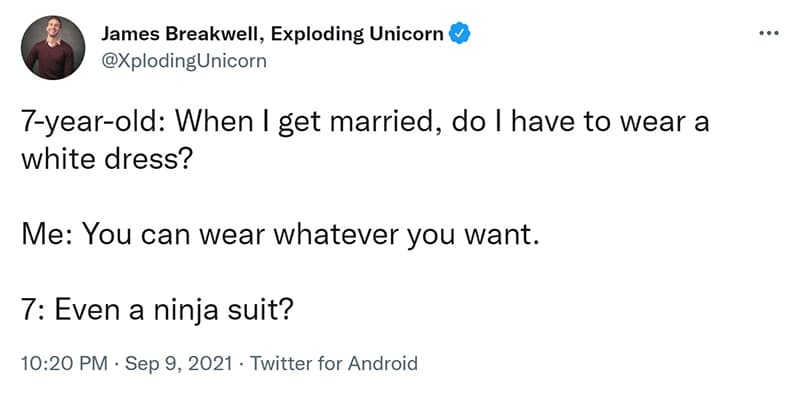Click the blue verified checkmark badge
This screenshot has width=800, height=395.
[x=459, y=34]
